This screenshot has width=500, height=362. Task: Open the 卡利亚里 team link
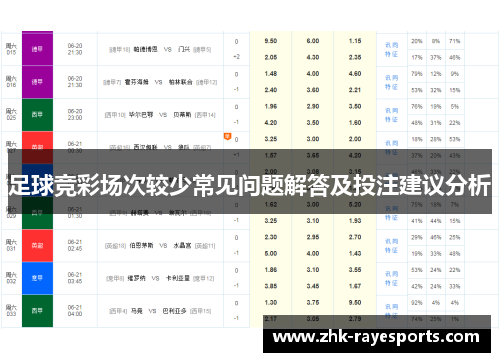(x=178, y=278)
